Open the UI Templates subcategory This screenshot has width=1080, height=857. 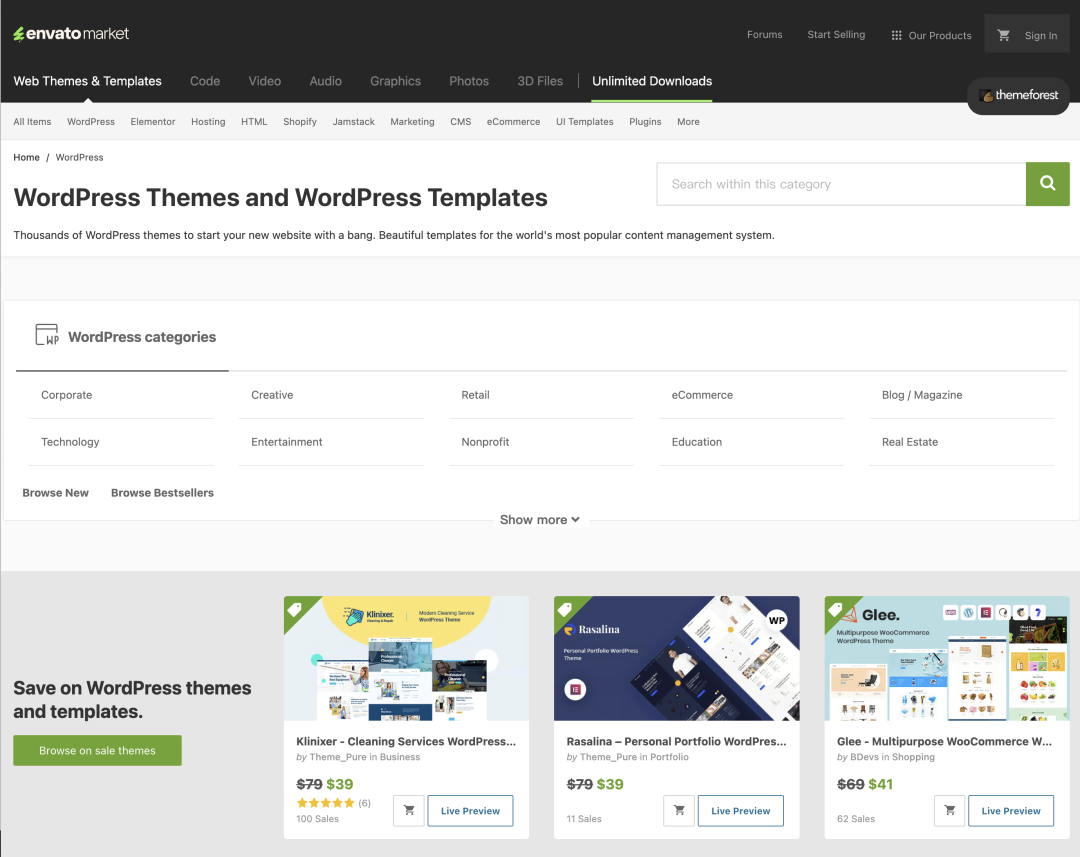pyautogui.click(x=585, y=122)
